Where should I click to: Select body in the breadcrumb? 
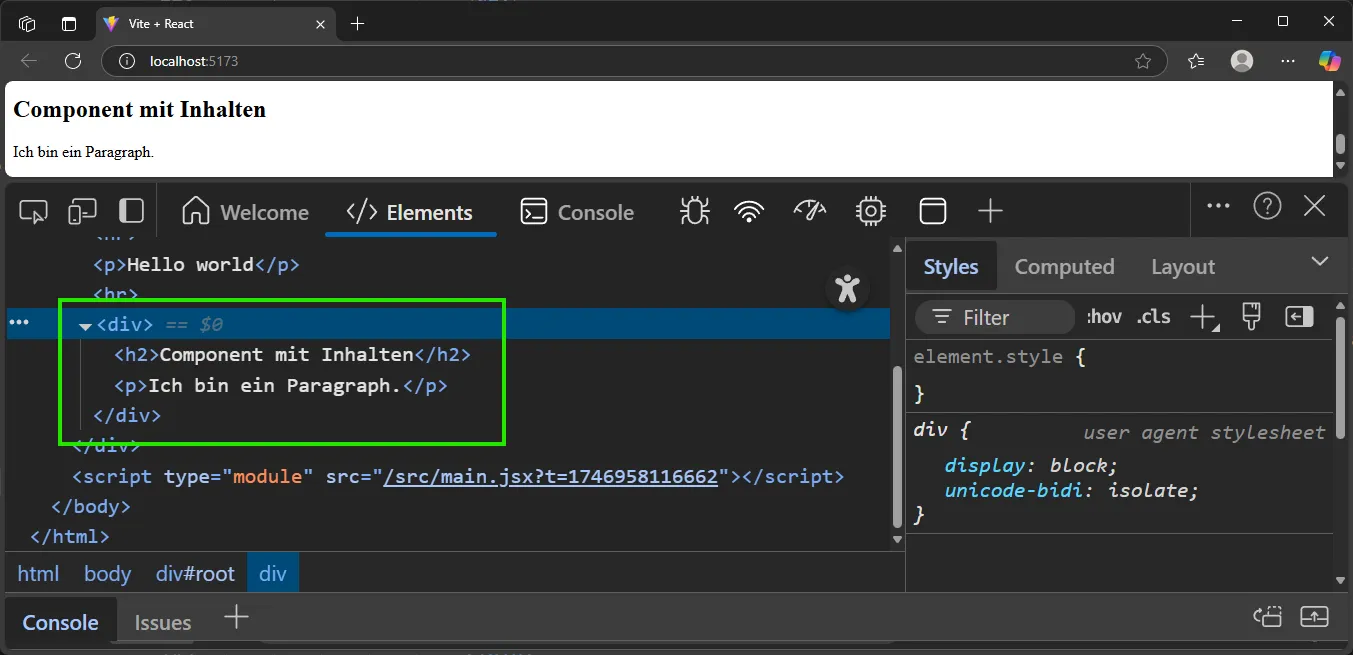click(x=107, y=574)
